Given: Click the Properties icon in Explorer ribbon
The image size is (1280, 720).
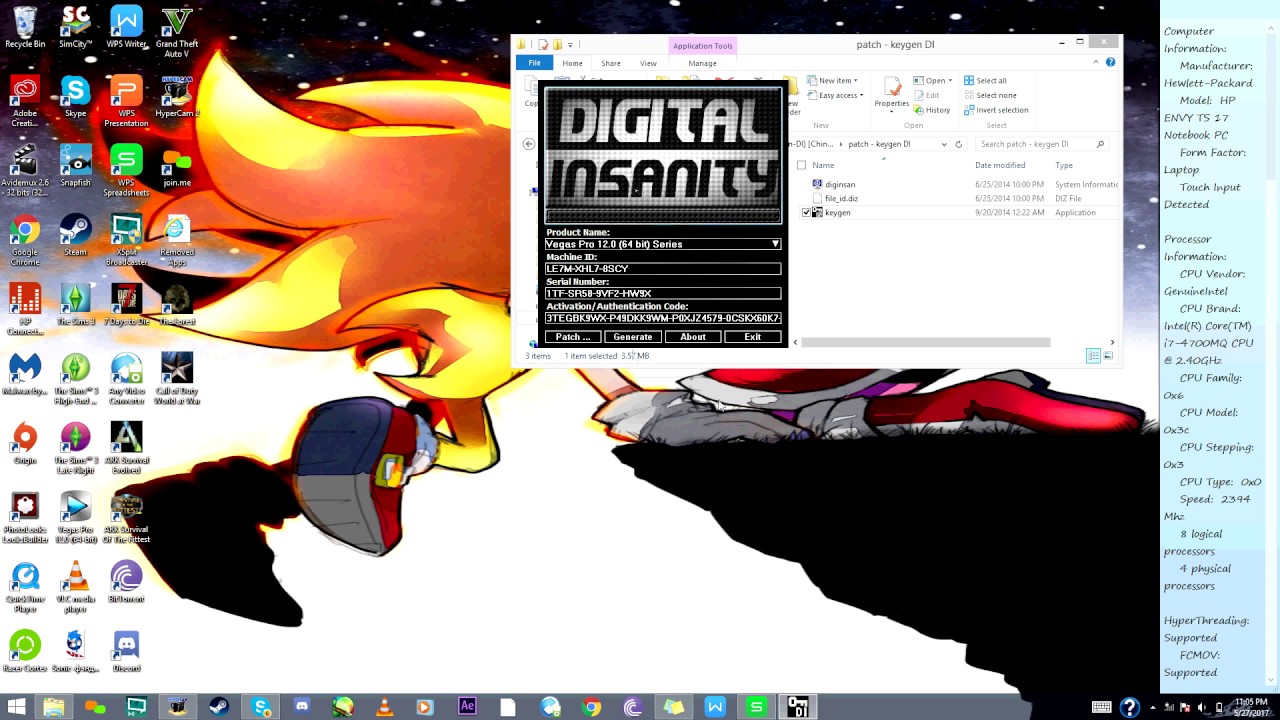Looking at the screenshot, I should (x=891, y=92).
